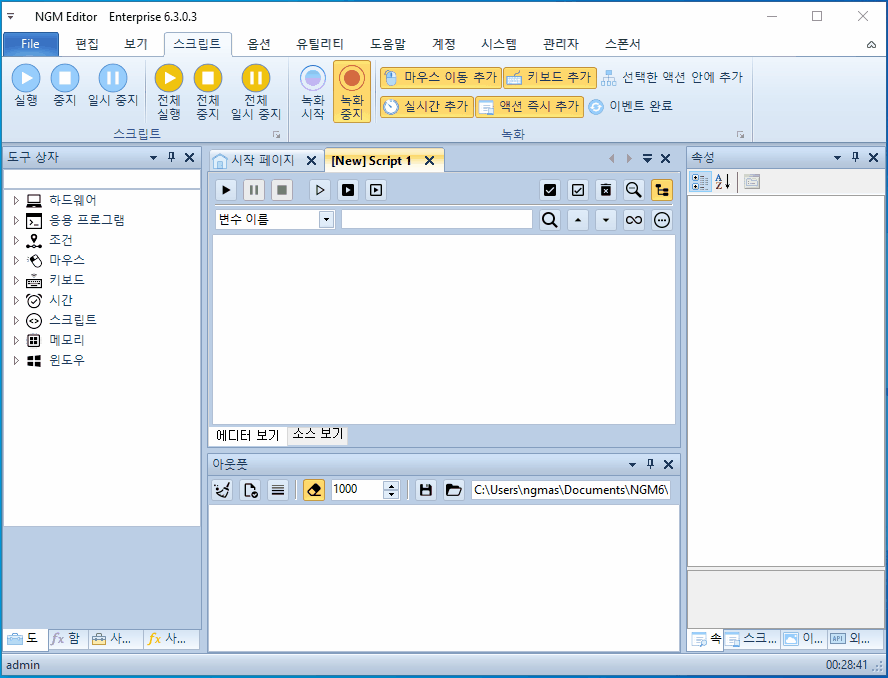The height and width of the screenshot is (678, 888).
Task: Click the yellow 전체 실행 button
Action: (169, 92)
